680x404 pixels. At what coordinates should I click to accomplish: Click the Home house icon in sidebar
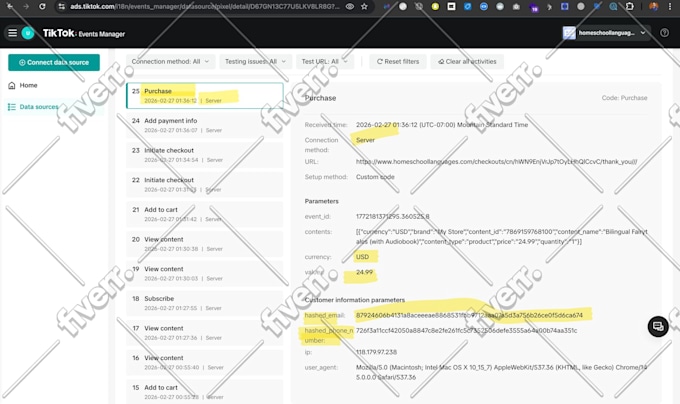coord(12,85)
